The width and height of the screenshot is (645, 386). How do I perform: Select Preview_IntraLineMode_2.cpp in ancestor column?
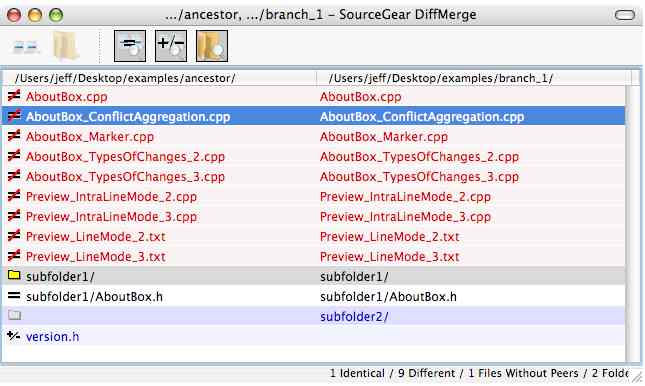111,197
